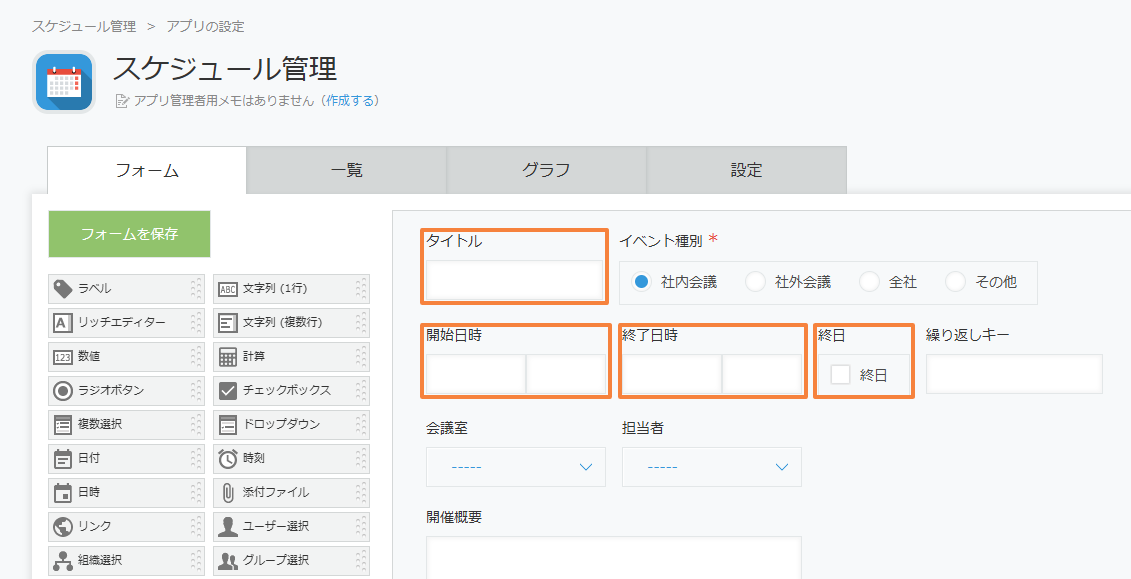Image resolution: width=1131 pixels, height=579 pixels.
Task: Click the リッチエディター field icon
Action: point(63,322)
